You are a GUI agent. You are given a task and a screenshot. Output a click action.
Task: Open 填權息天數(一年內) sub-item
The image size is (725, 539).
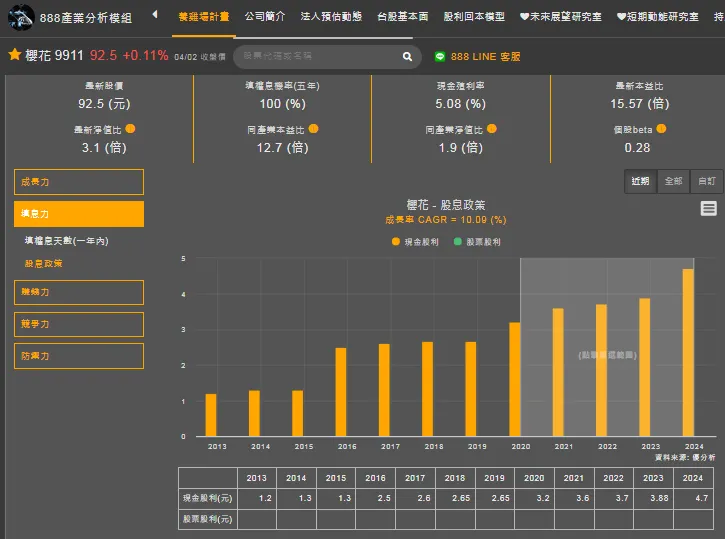(67, 241)
